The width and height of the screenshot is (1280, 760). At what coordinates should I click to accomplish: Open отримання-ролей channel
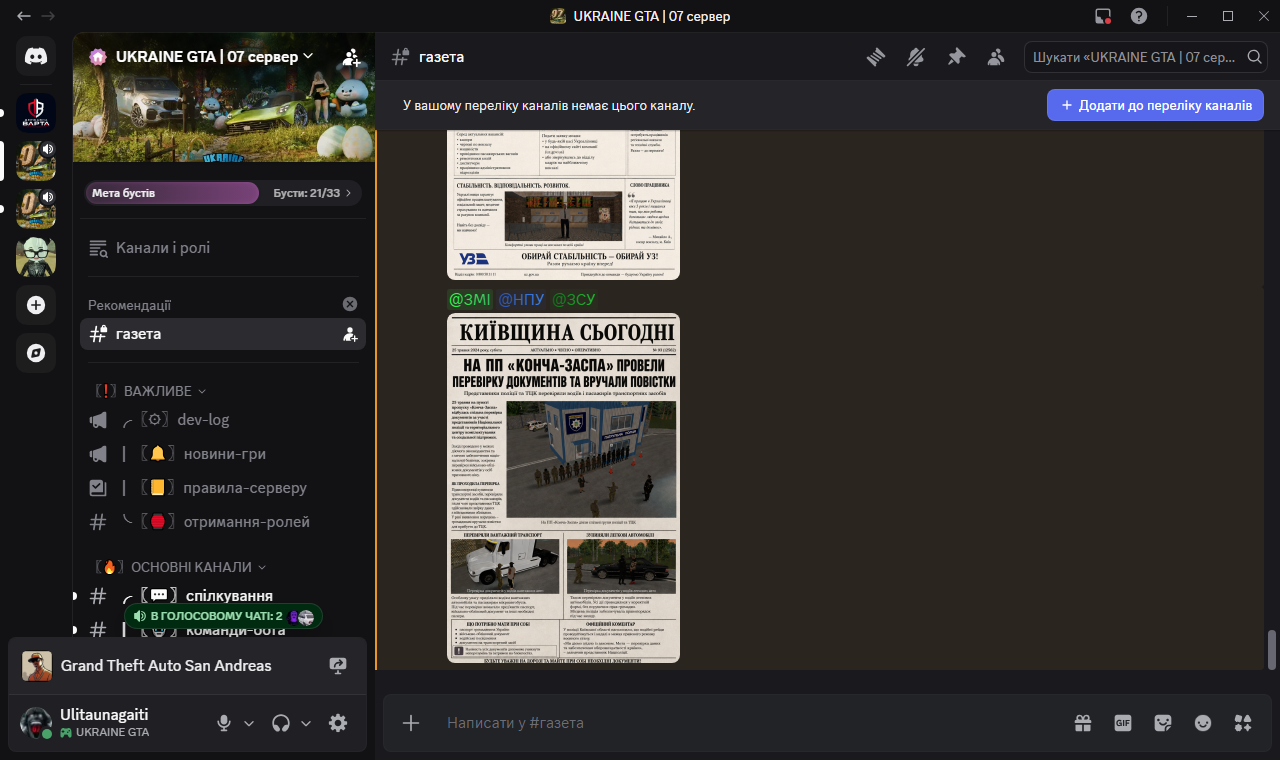coord(222,522)
